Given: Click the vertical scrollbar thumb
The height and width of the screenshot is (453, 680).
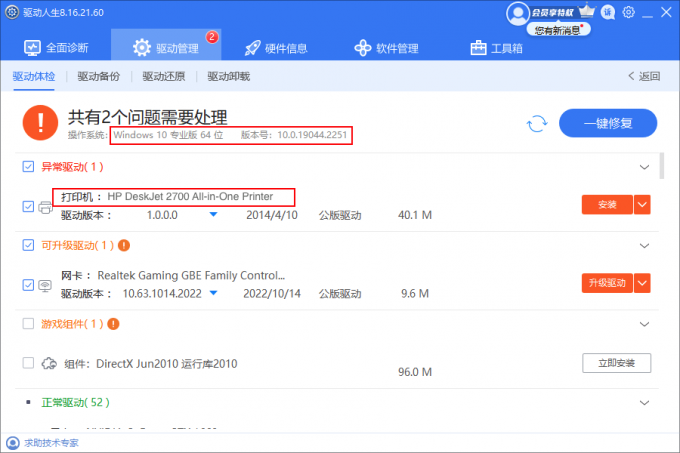Looking at the screenshot, I should click(662, 166).
